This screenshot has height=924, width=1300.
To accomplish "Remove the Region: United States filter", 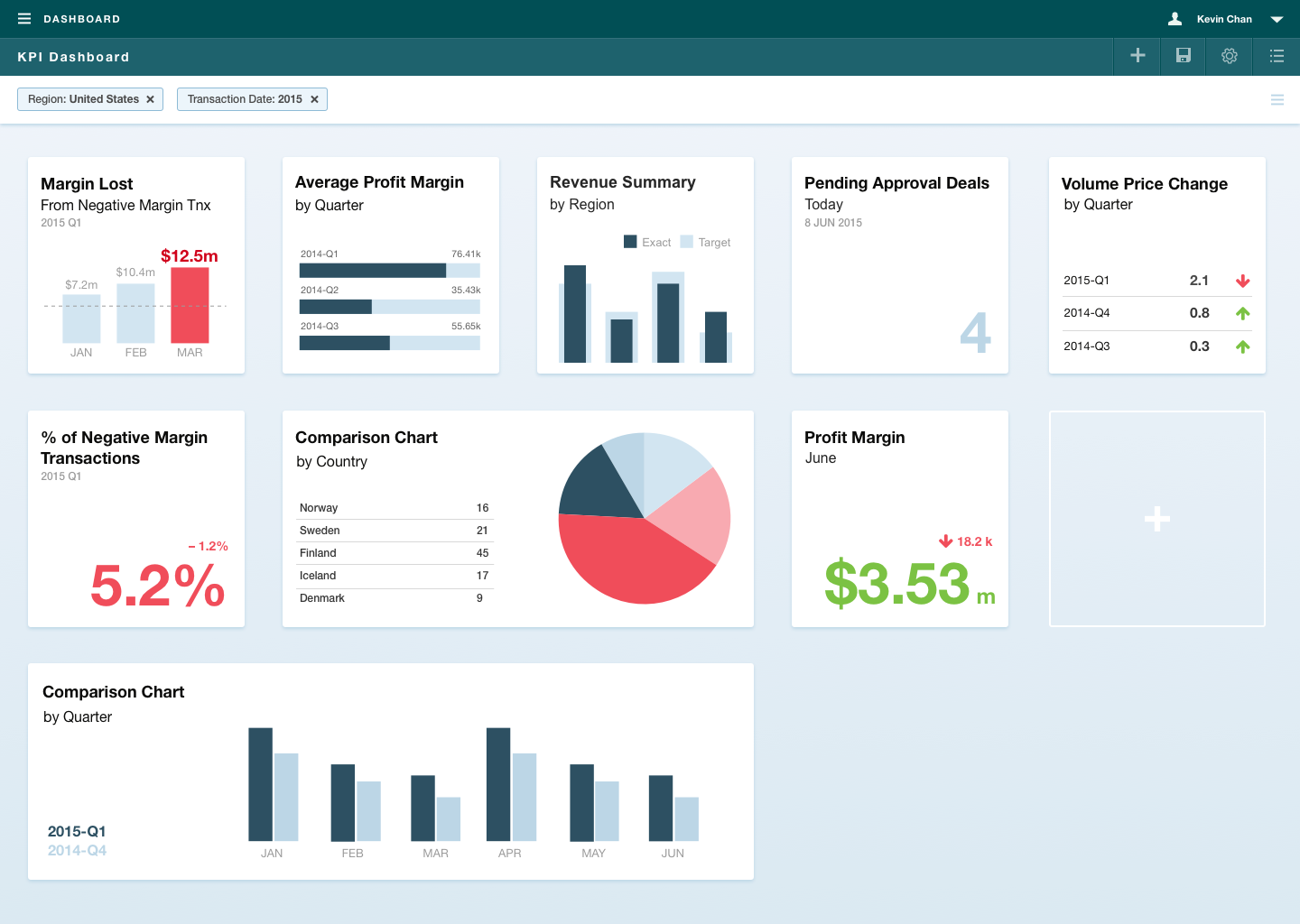I will coord(151,99).
